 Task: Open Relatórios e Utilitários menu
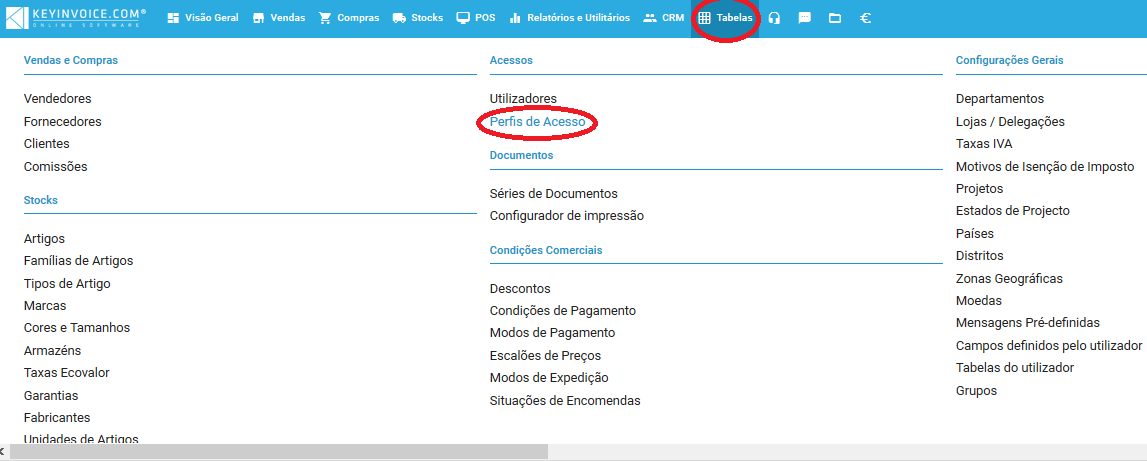[569, 18]
